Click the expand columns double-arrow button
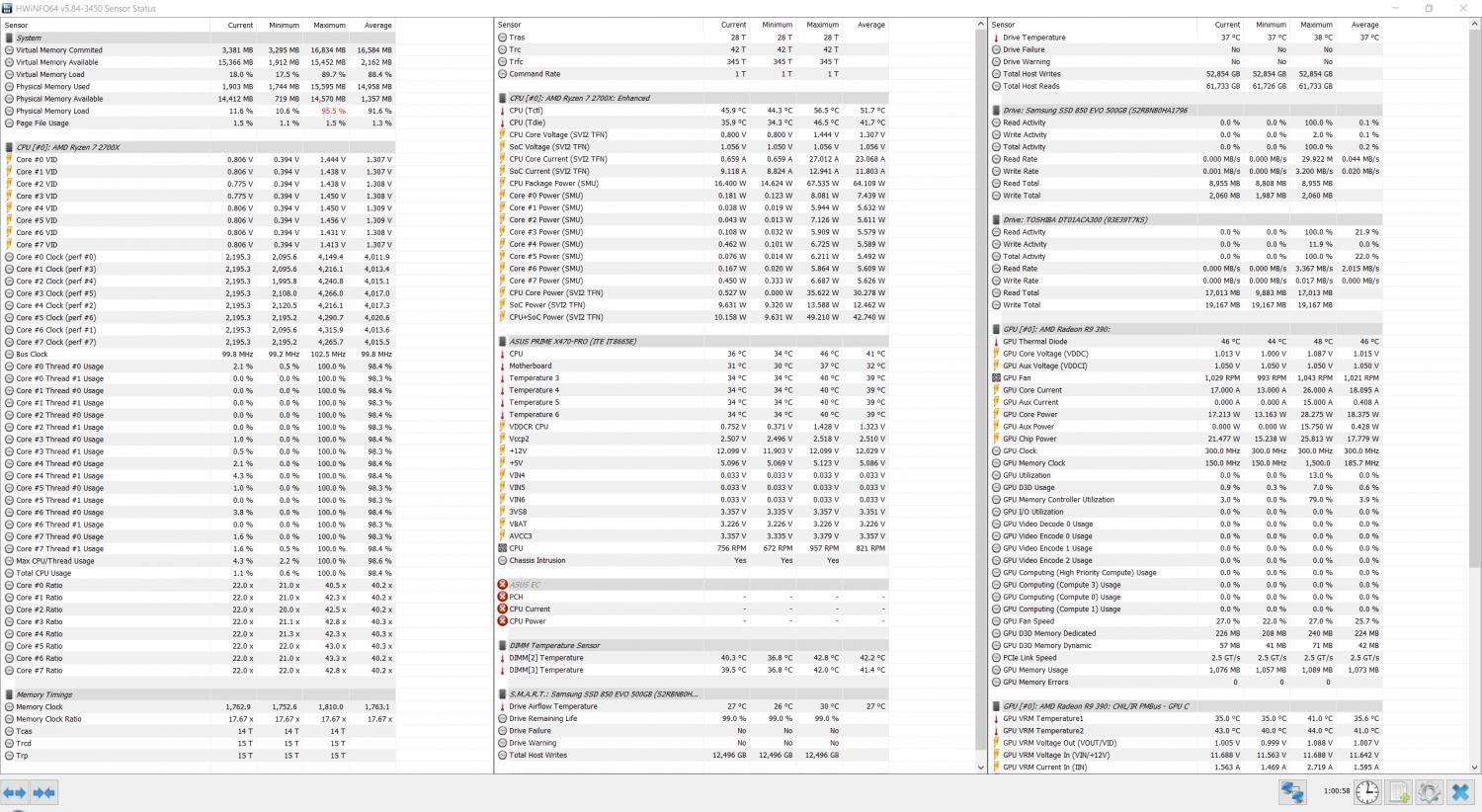 point(14,792)
